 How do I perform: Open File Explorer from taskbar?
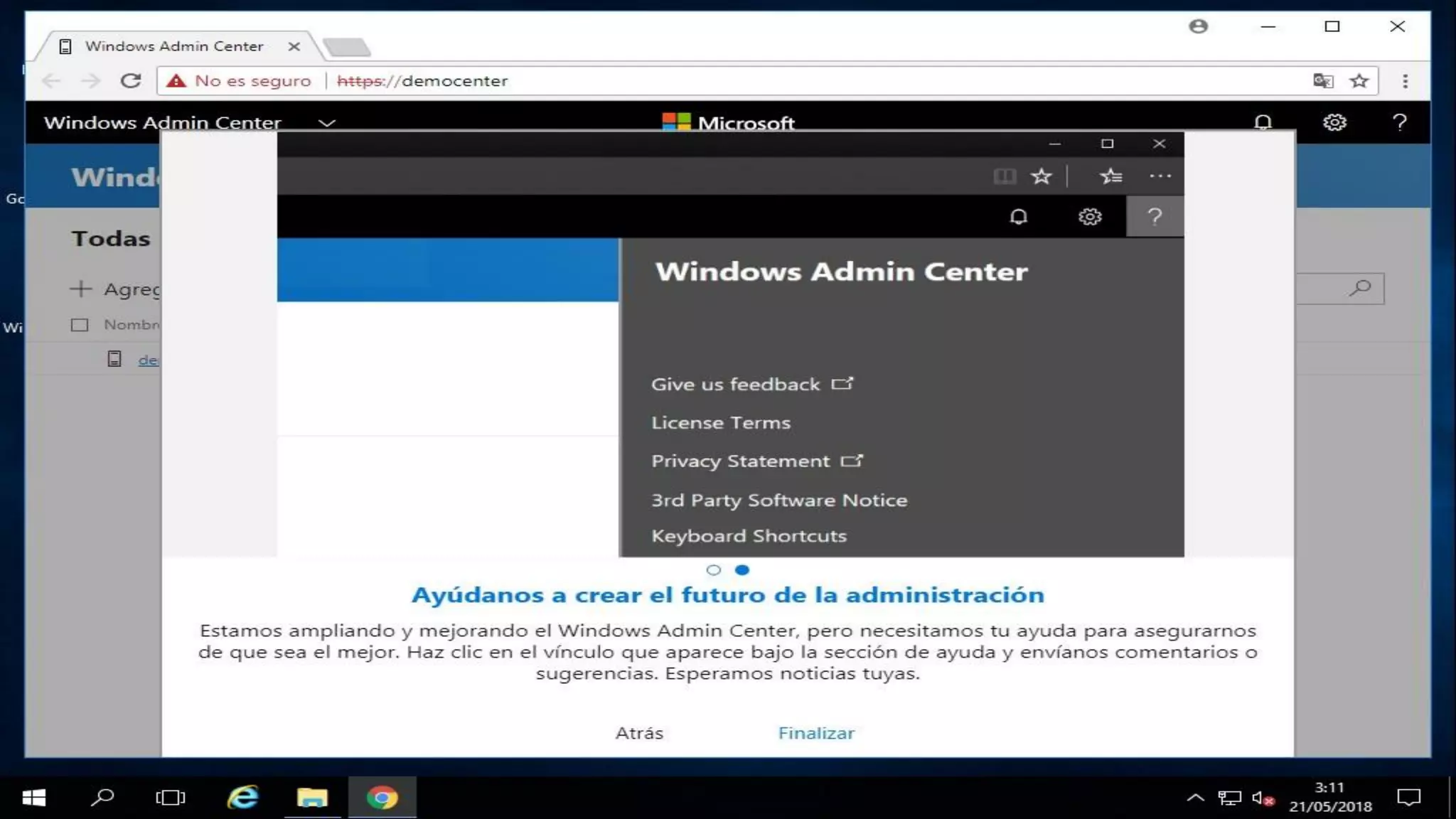pyautogui.click(x=312, y=798)
